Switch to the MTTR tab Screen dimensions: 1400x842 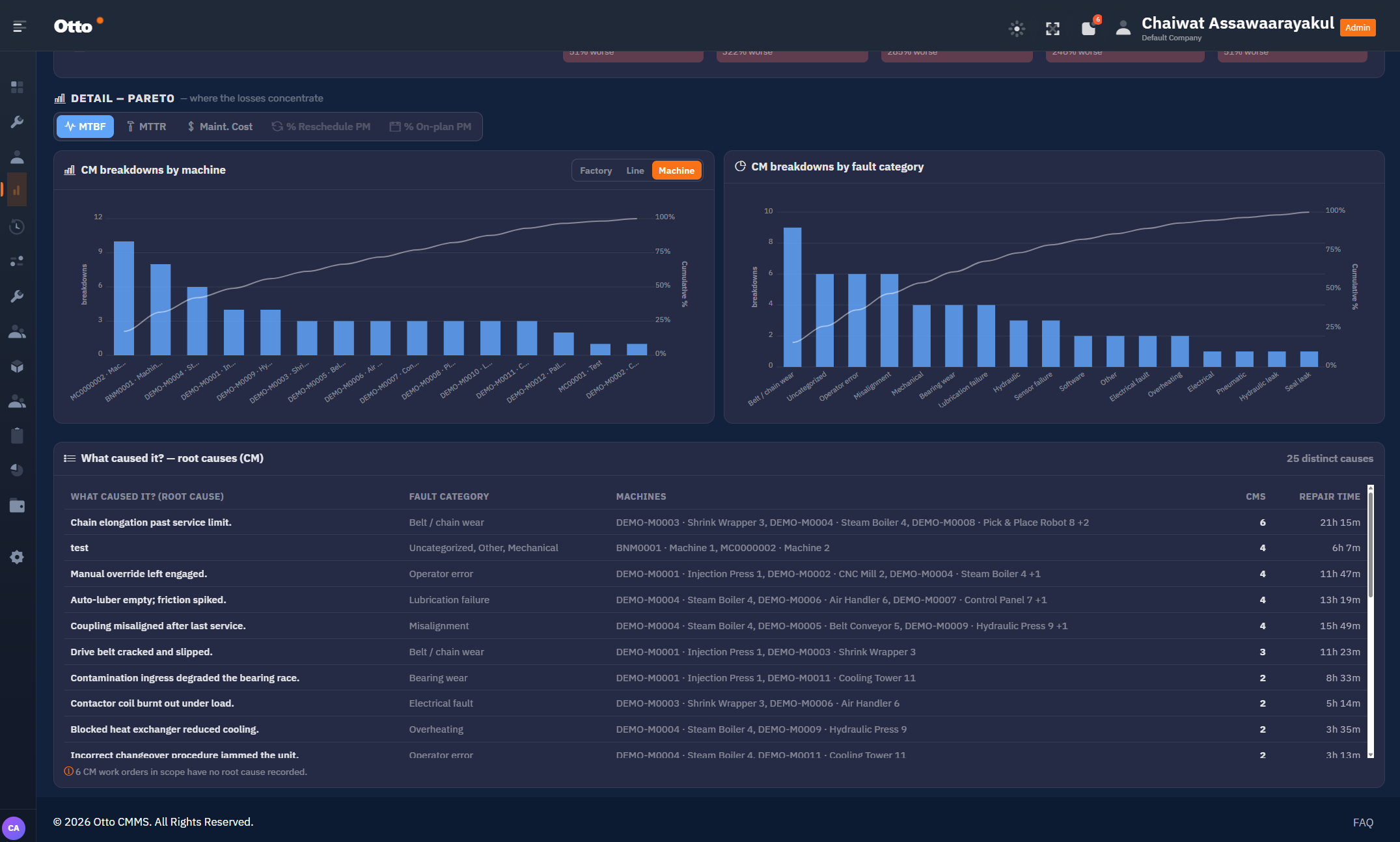point(146,126)
